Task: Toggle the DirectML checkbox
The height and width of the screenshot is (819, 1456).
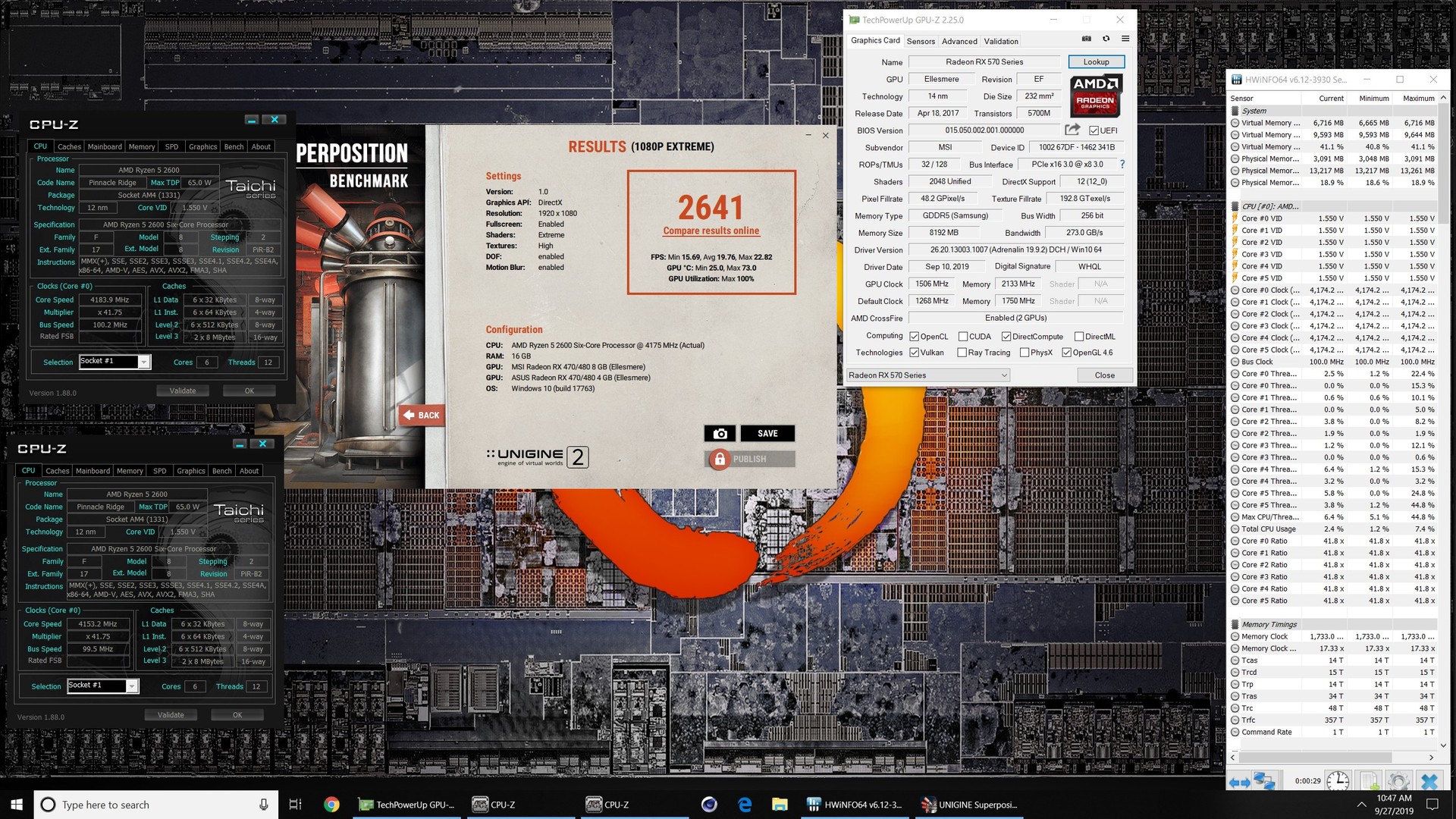Action: click(1079, 337)
